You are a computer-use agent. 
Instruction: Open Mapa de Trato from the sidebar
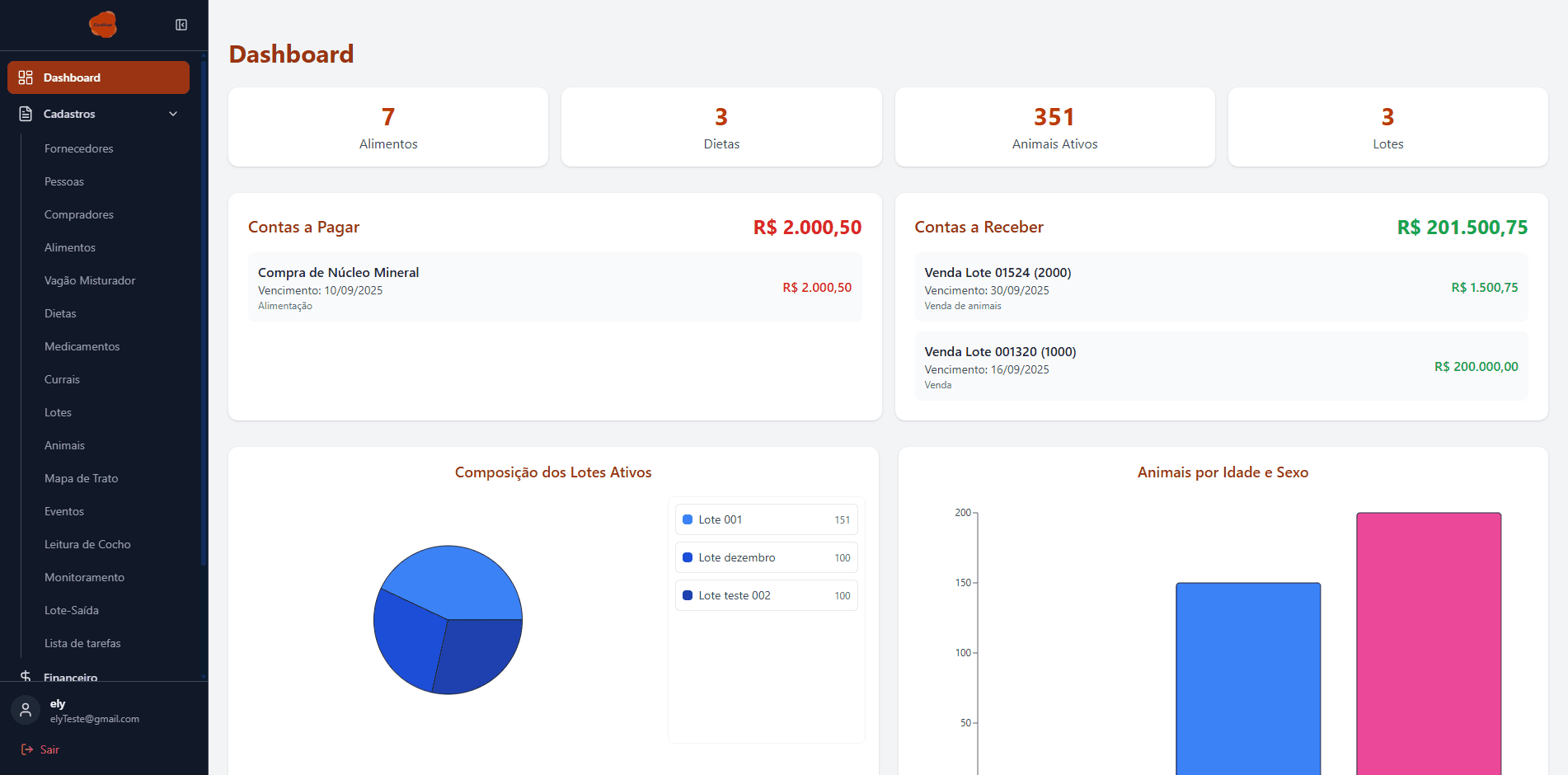(81, 478)
